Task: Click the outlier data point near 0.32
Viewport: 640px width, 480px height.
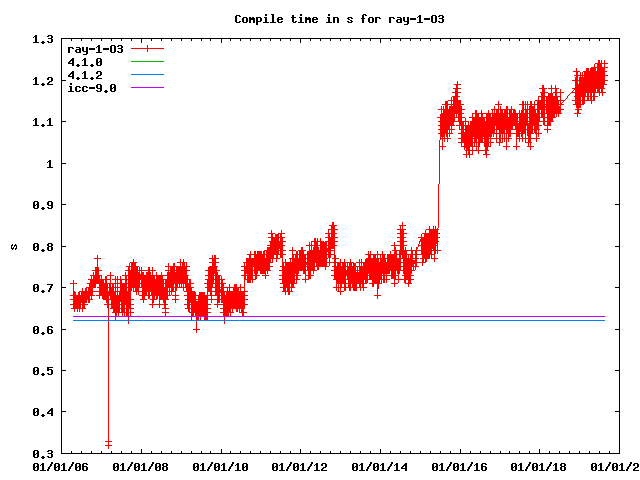Action: (108, 443)
